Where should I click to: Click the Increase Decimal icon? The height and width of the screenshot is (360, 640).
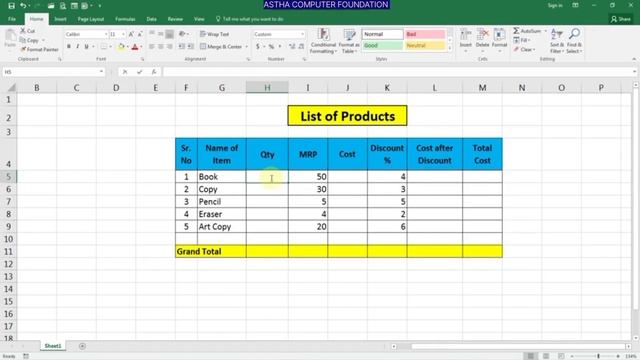click(292, 47)
